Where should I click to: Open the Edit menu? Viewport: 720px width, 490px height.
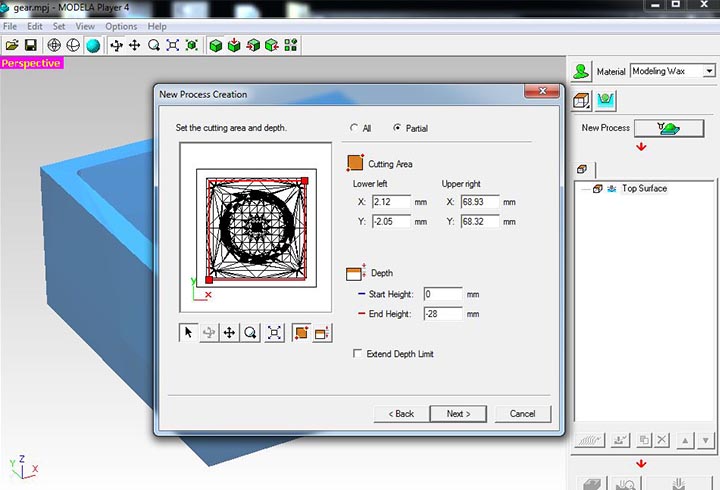pyautogui.click(x=34, y=26)
